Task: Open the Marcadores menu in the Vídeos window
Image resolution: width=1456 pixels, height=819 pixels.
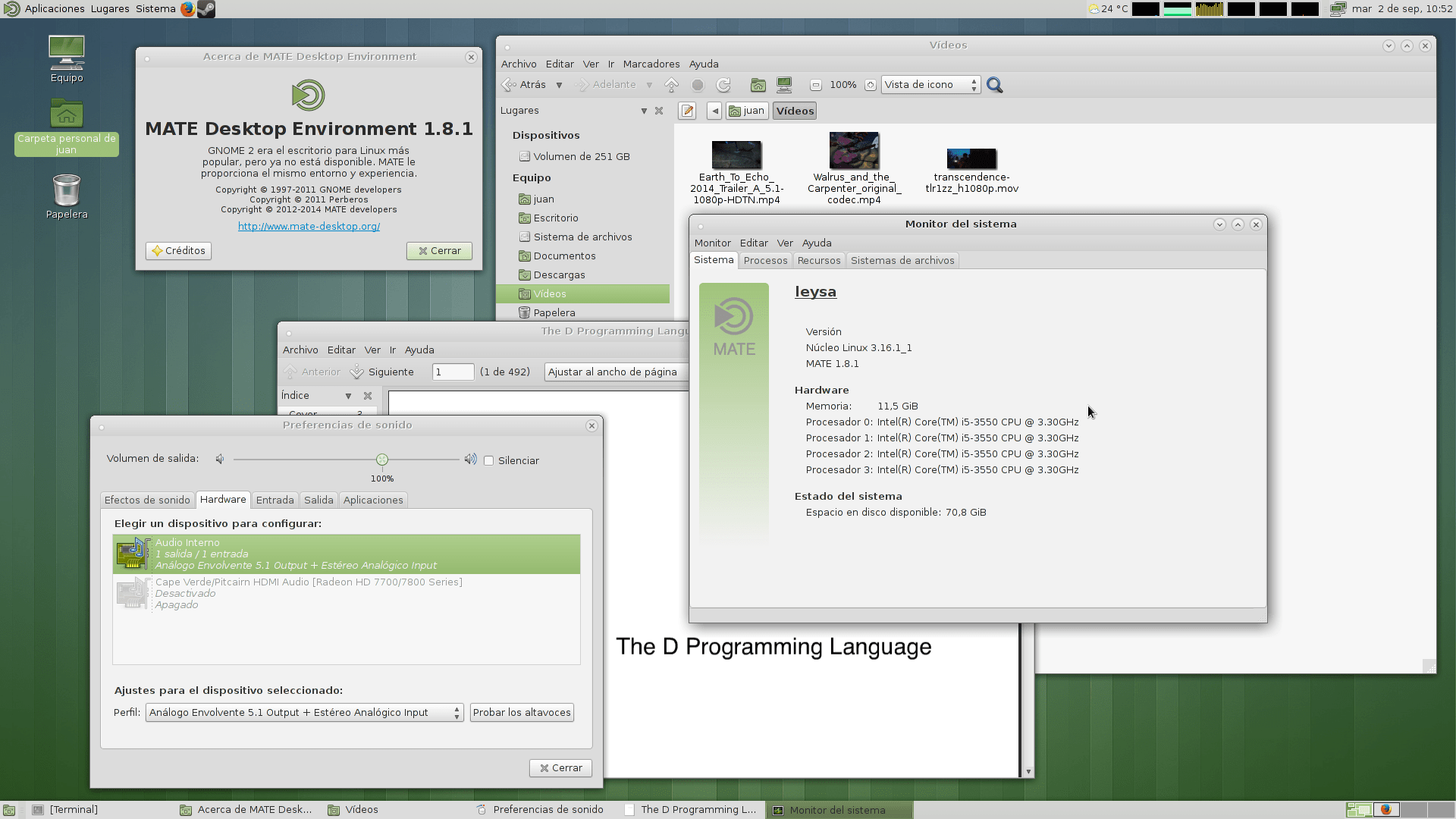Action: 651,64
